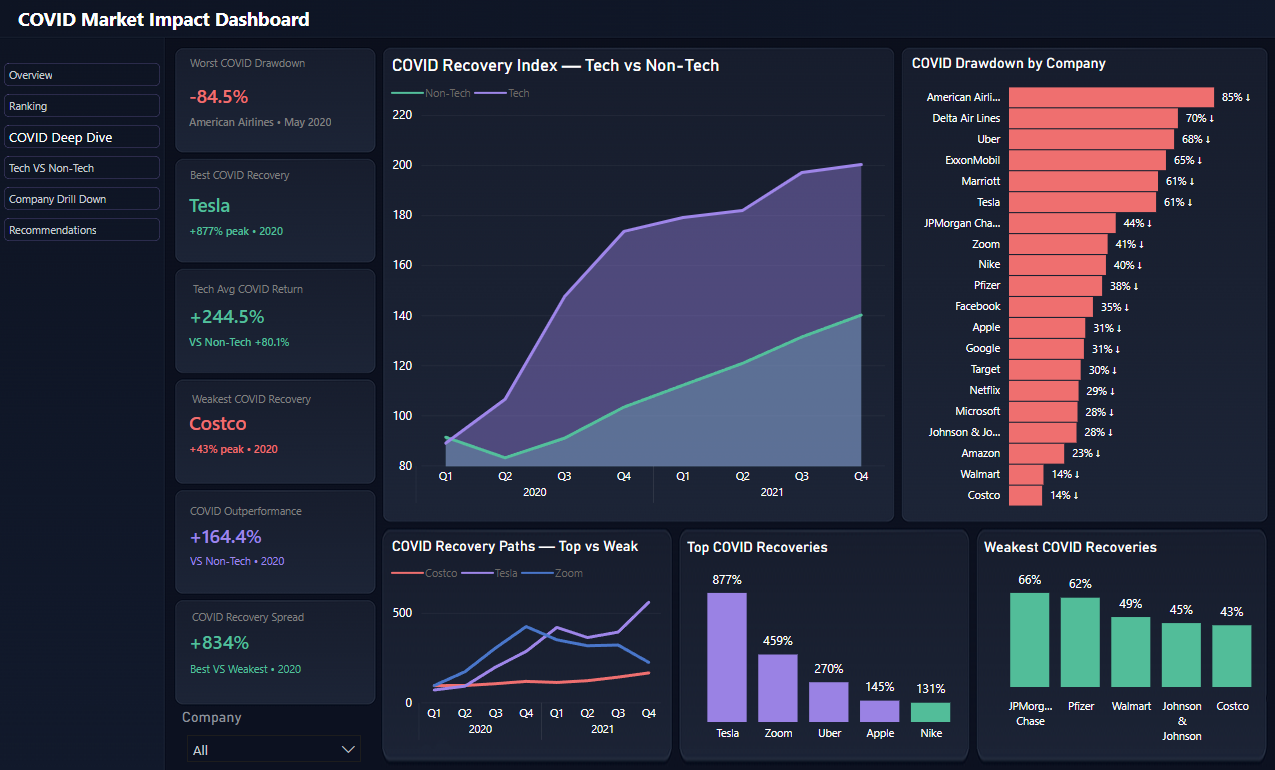Click Top COVID Recoveries chart title
The image size is (1275, 770).
[757, 547]
